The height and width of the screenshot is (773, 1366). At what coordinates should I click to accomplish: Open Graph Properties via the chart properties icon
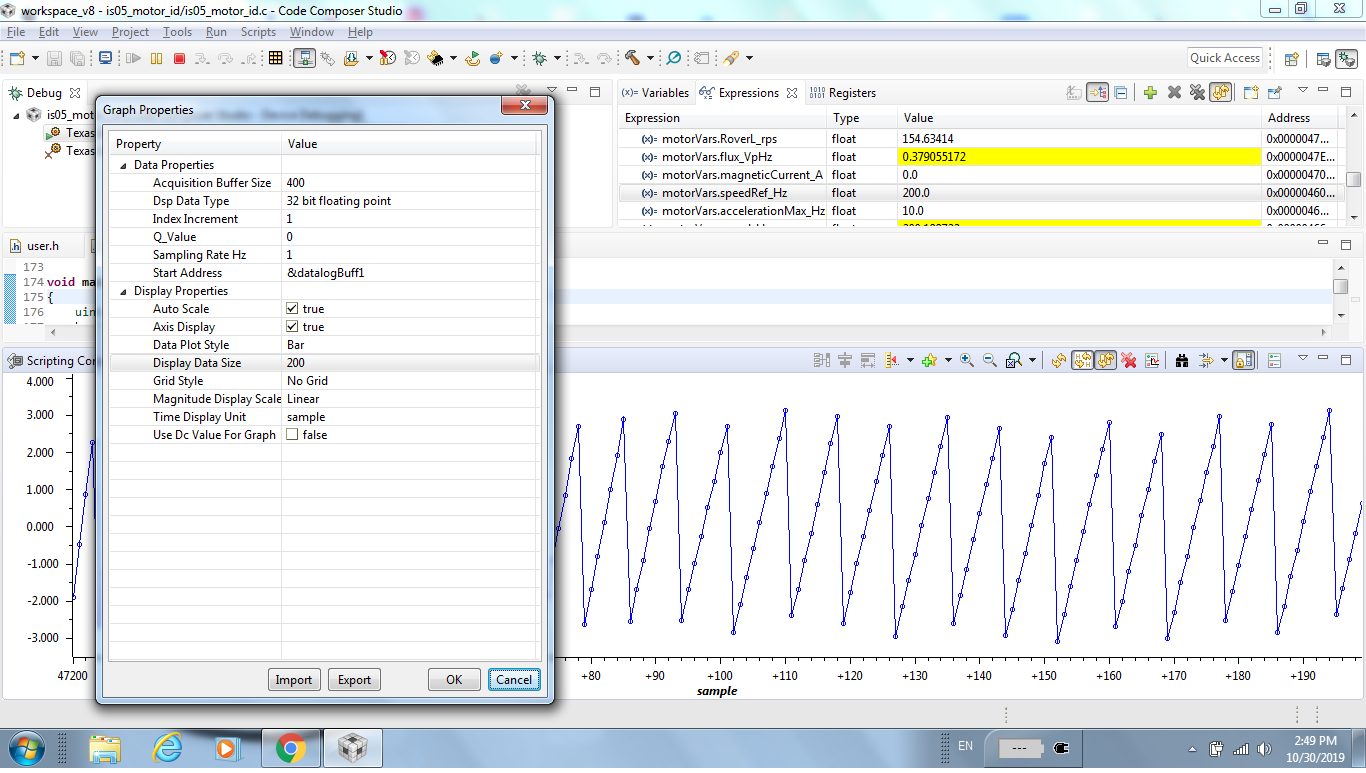1151,359
